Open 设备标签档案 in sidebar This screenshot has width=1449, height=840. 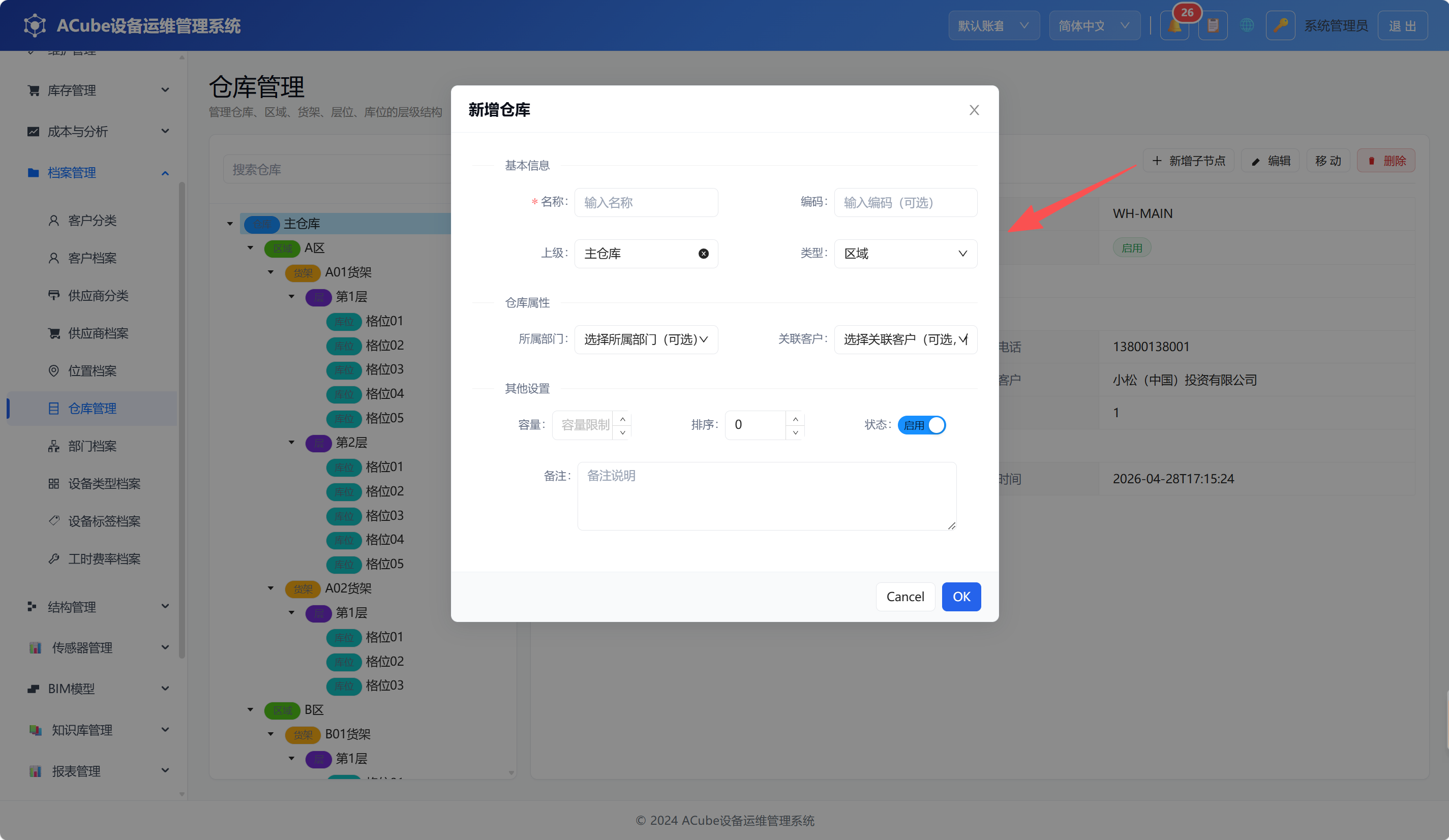92,521
